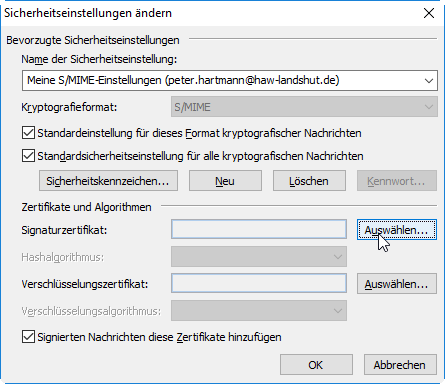Confirm the dialog with OK

[x=316, y=365]
